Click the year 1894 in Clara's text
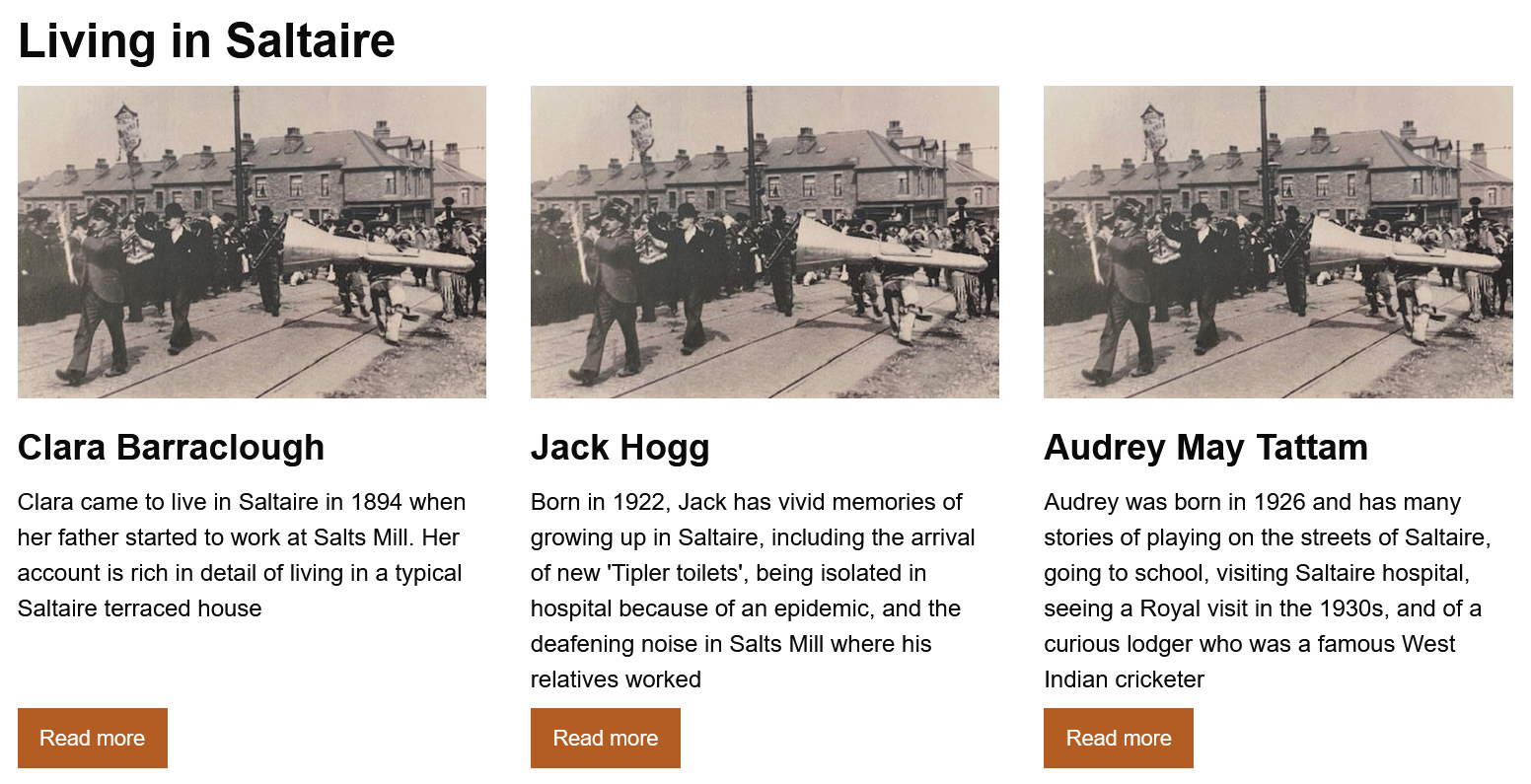1531x784 pixels. (x=377, y=502)
